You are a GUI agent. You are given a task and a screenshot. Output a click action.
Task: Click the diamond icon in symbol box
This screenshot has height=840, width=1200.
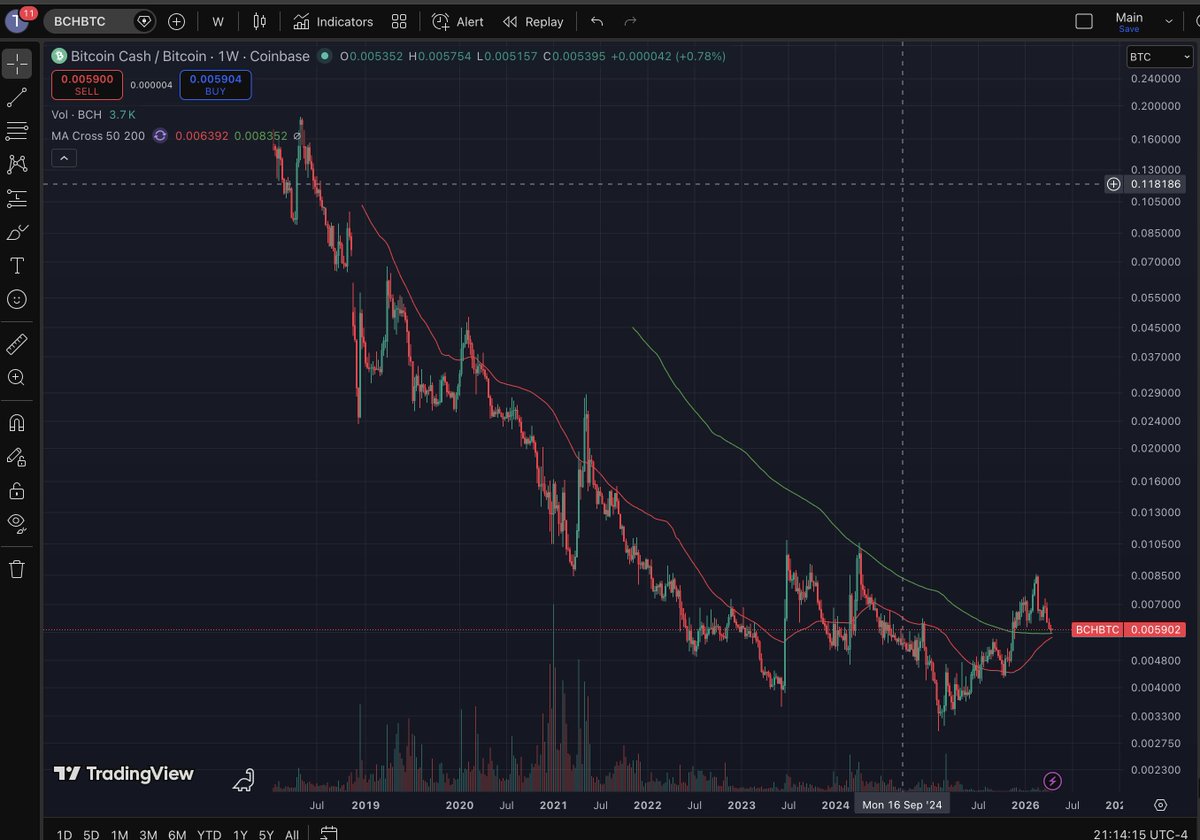tap(144, 21)
